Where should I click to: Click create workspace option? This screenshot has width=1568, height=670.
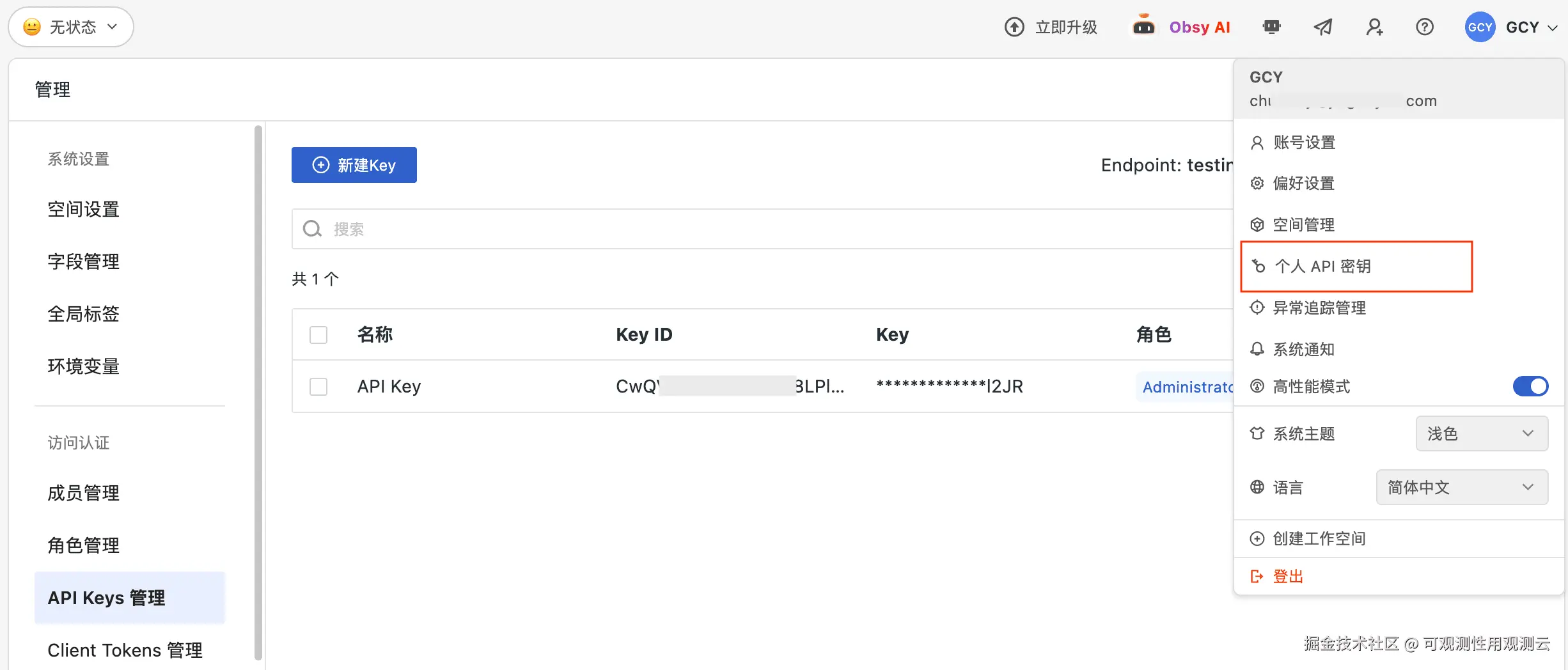(x=1319, y=539)
